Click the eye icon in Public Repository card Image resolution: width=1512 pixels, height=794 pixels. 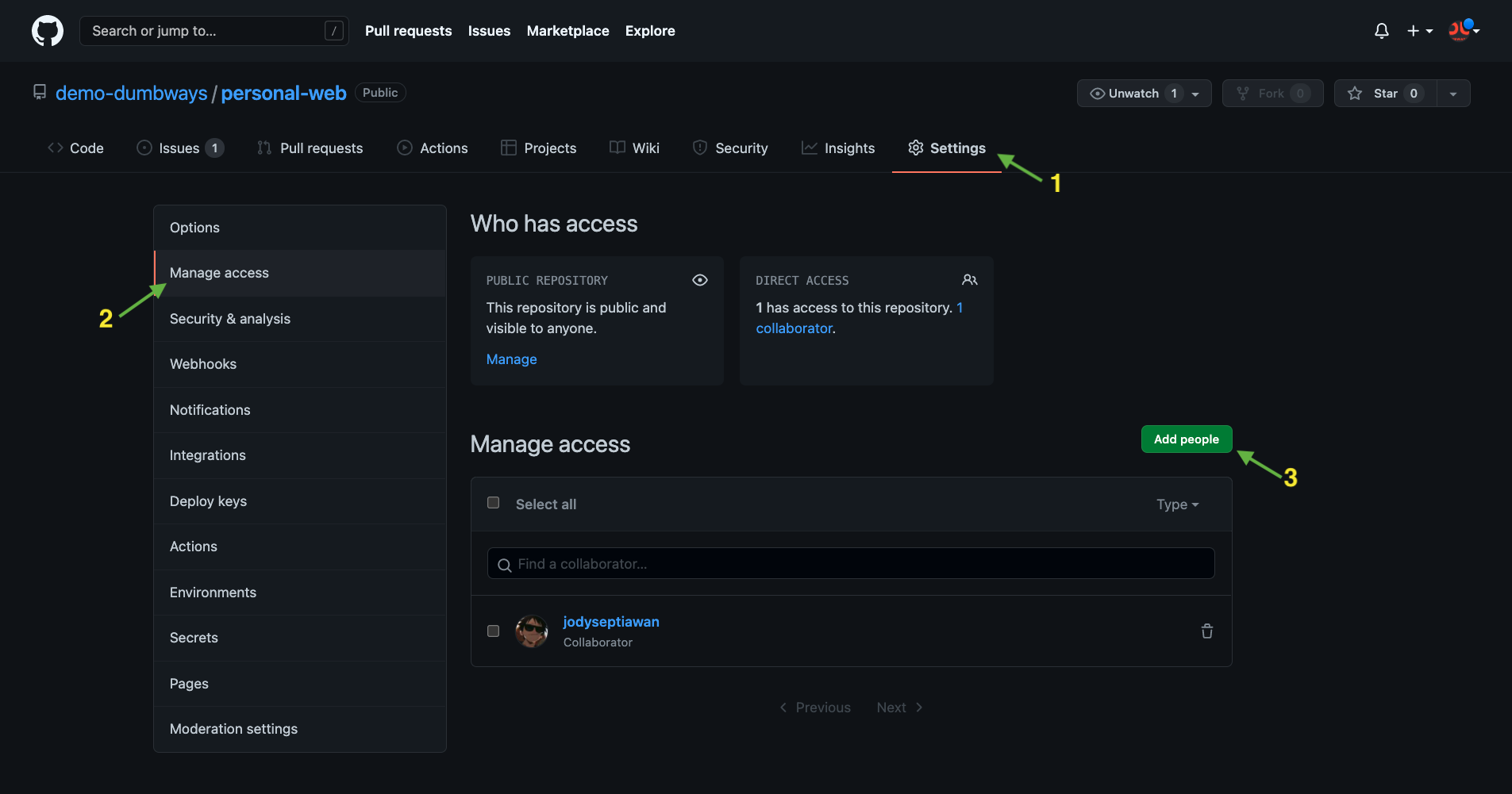click(699, 280)
